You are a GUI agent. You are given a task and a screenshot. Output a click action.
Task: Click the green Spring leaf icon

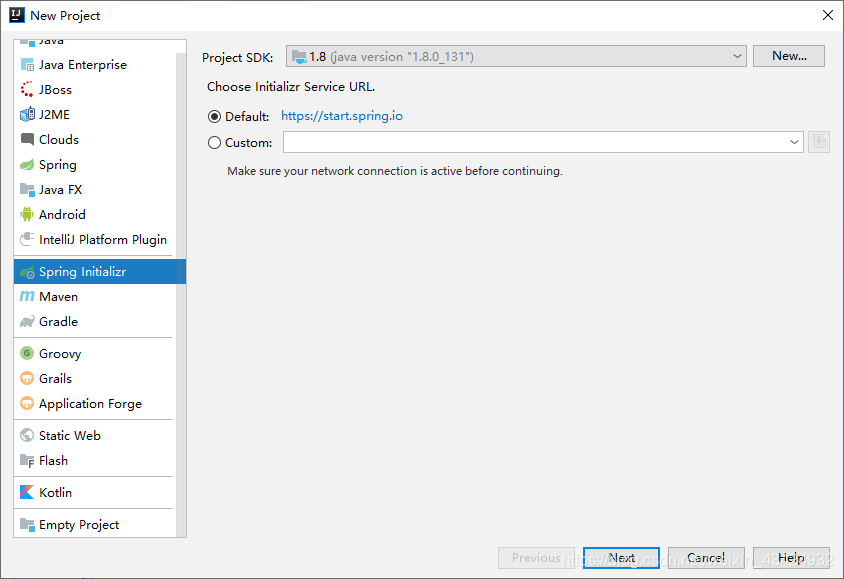[x=27, y=165]
